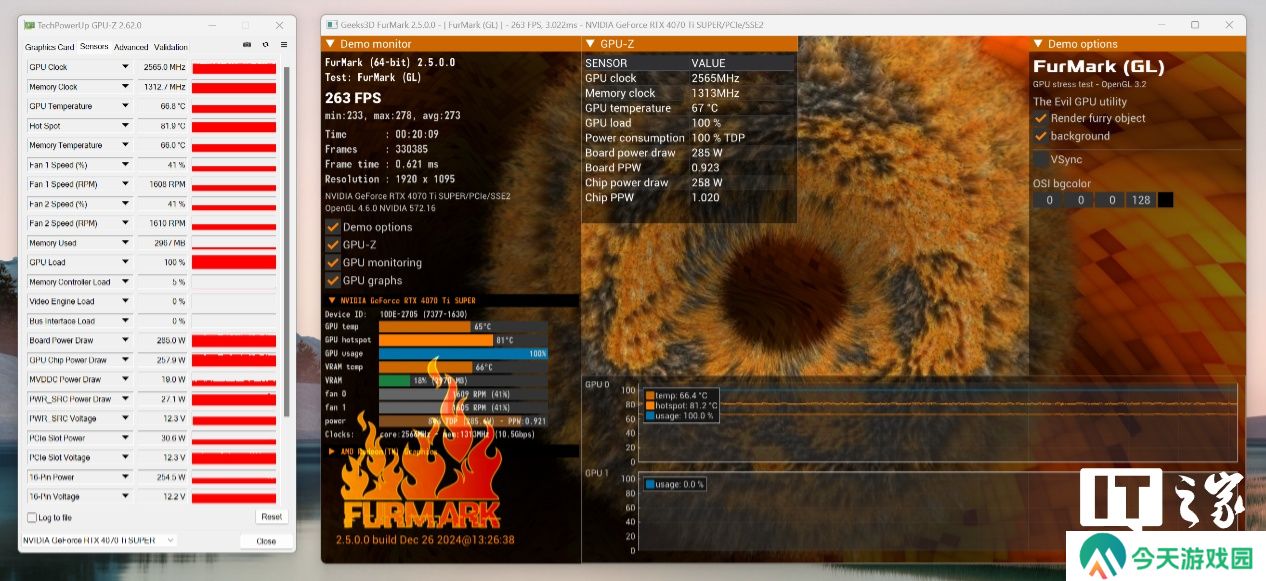1266x581 pixels.
Task: Open the GPU Clock sensor dropdown
Action: [125, 67]
